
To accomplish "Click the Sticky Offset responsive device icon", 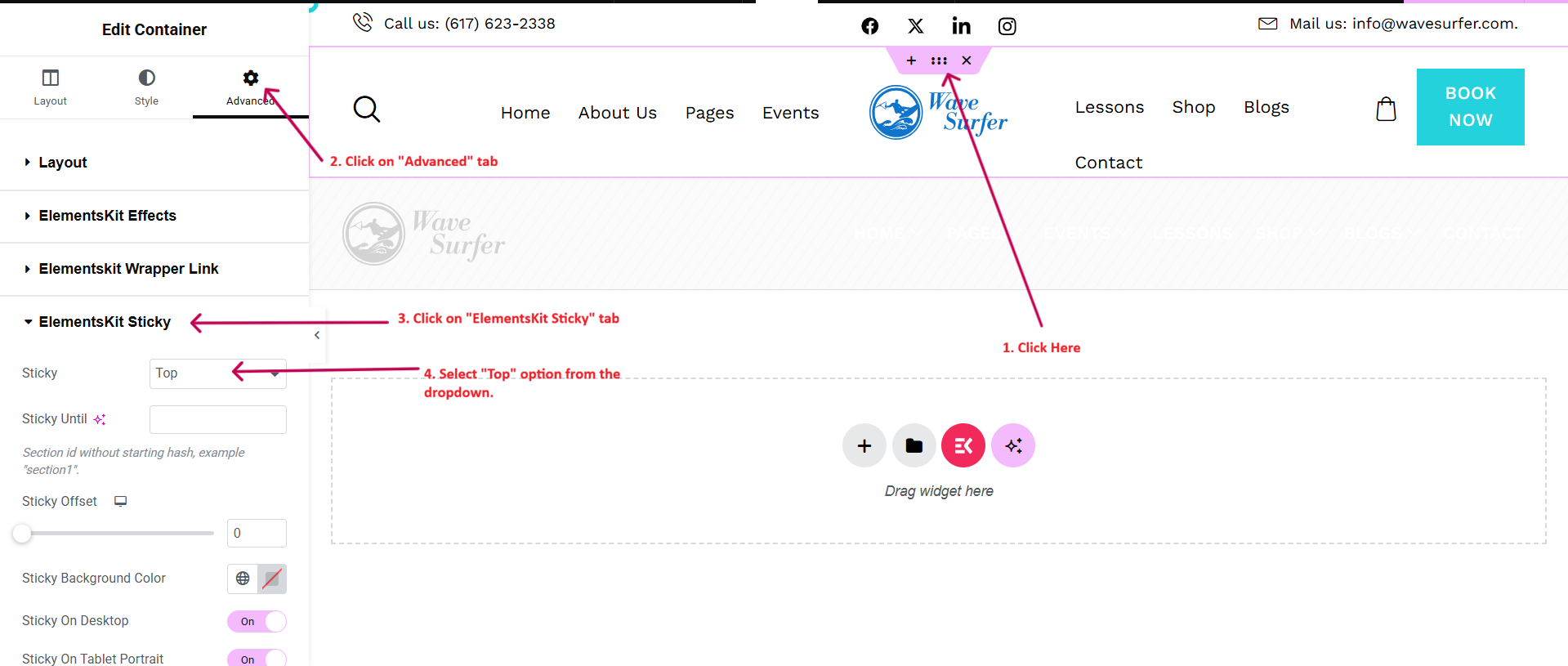I will pyautogui.click(x=120, y=501).
